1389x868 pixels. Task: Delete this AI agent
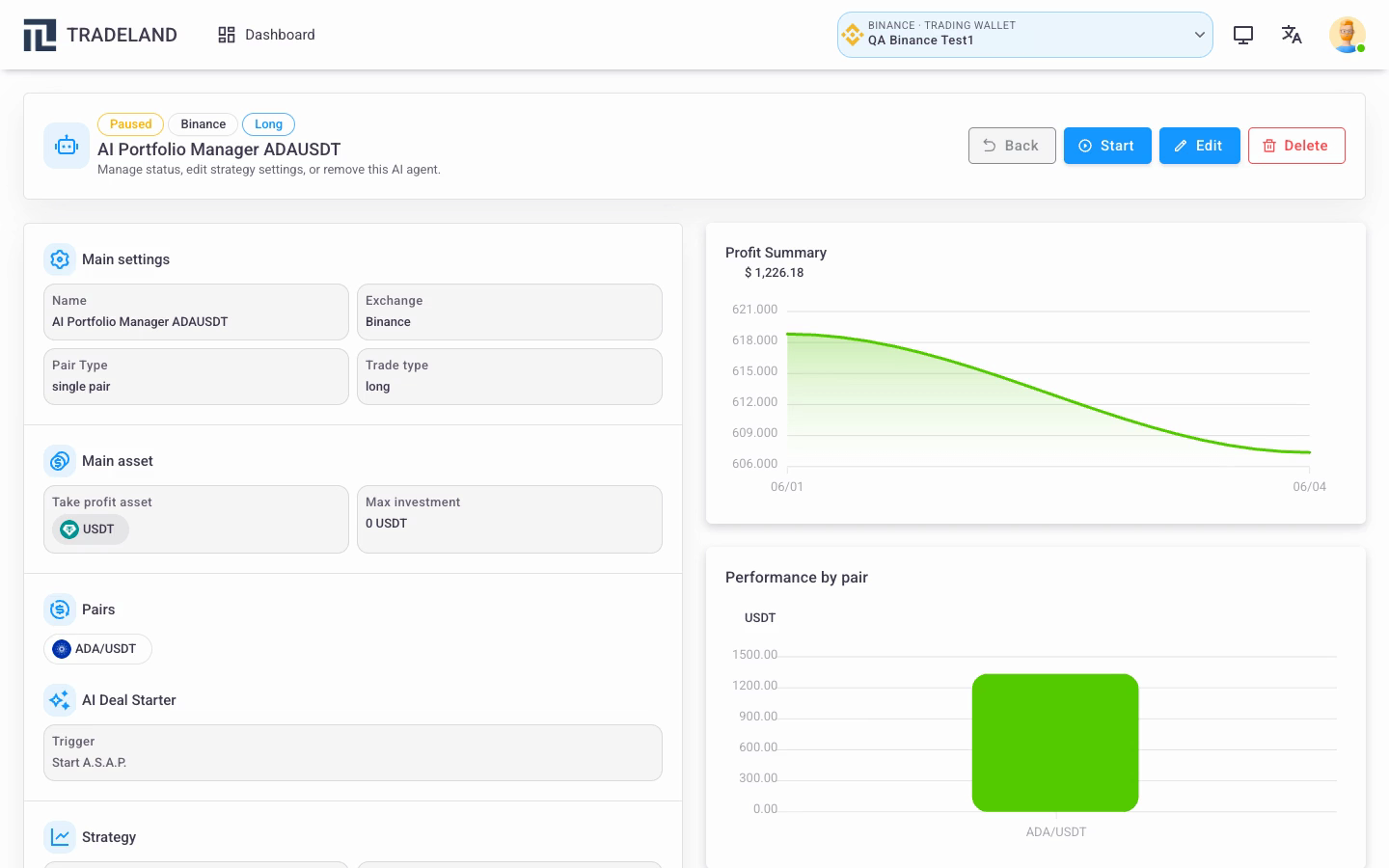click(x=1296, y=146)
